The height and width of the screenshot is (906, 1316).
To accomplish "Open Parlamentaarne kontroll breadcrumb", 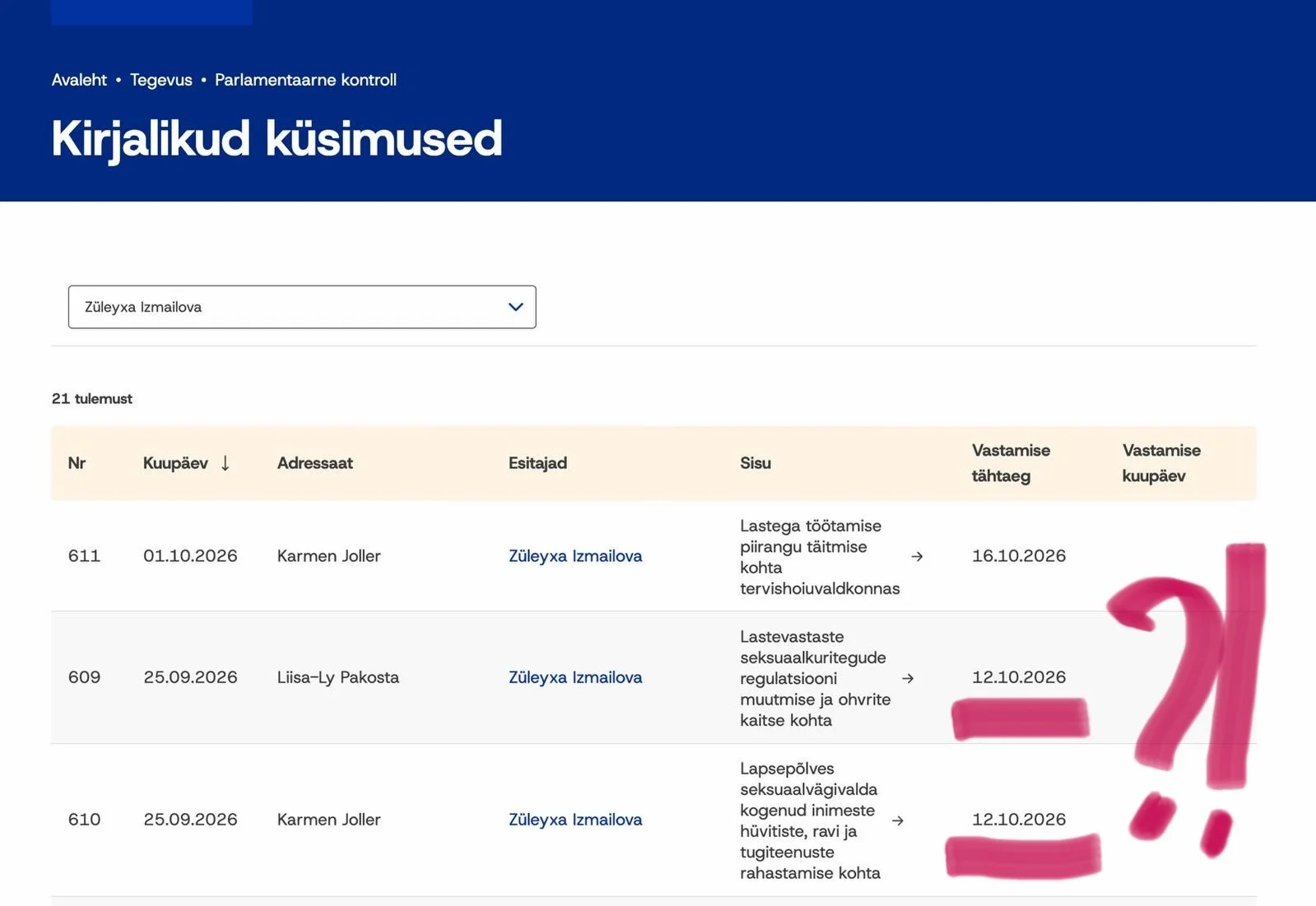I will click(x=305, y=80).
